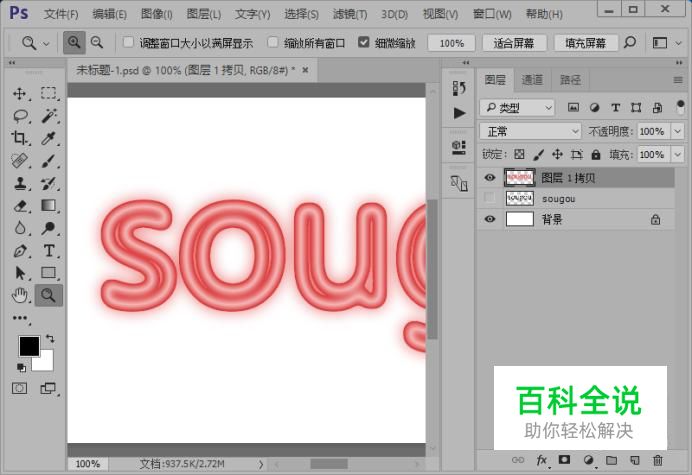Select the Magic Wand tool
Viewport: 692px width, 475px height.
49,116
